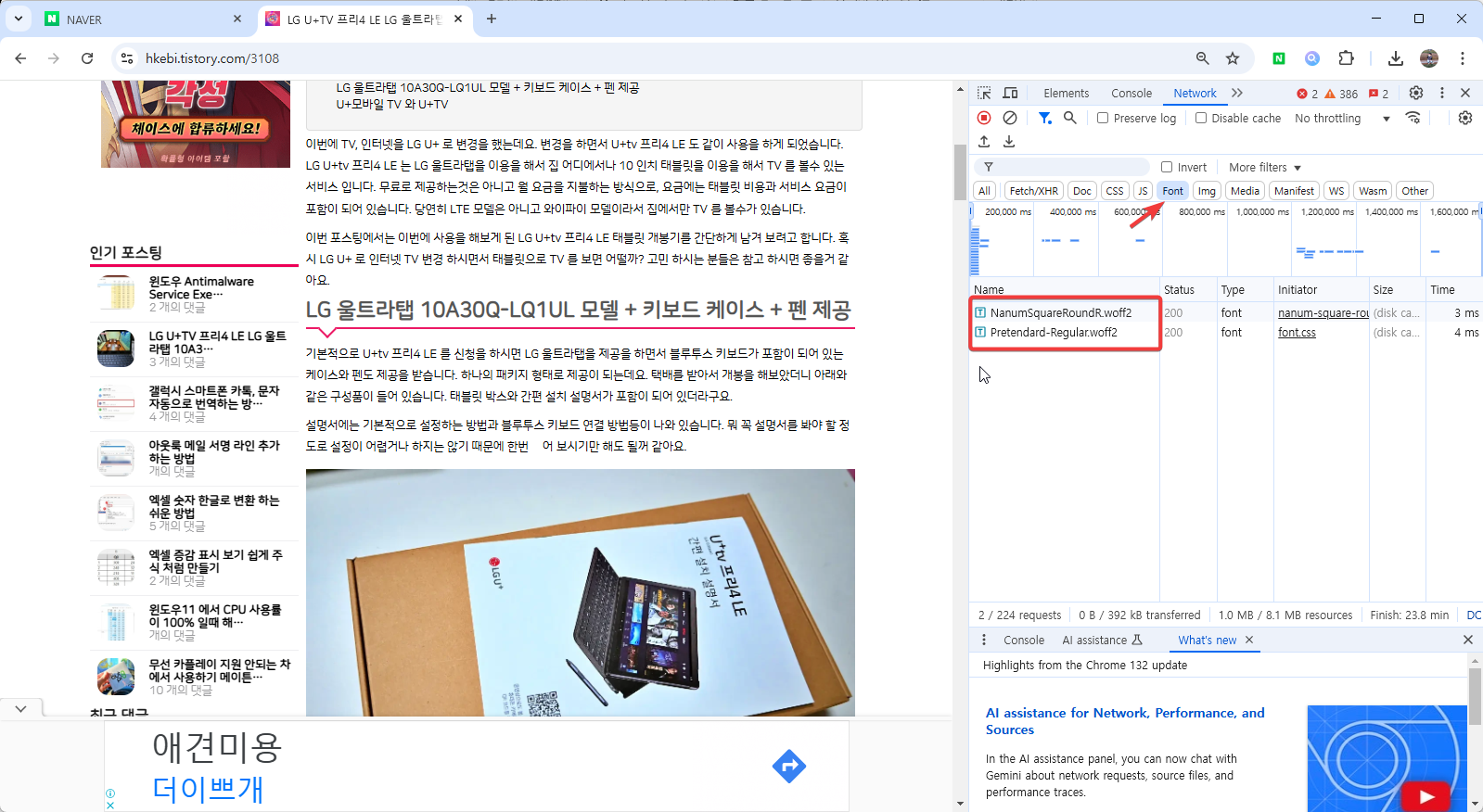This screenshot has height=812, width=1483.
Task: Toggle the Fetch/XHR type filter
Action: click(1033, 191)
